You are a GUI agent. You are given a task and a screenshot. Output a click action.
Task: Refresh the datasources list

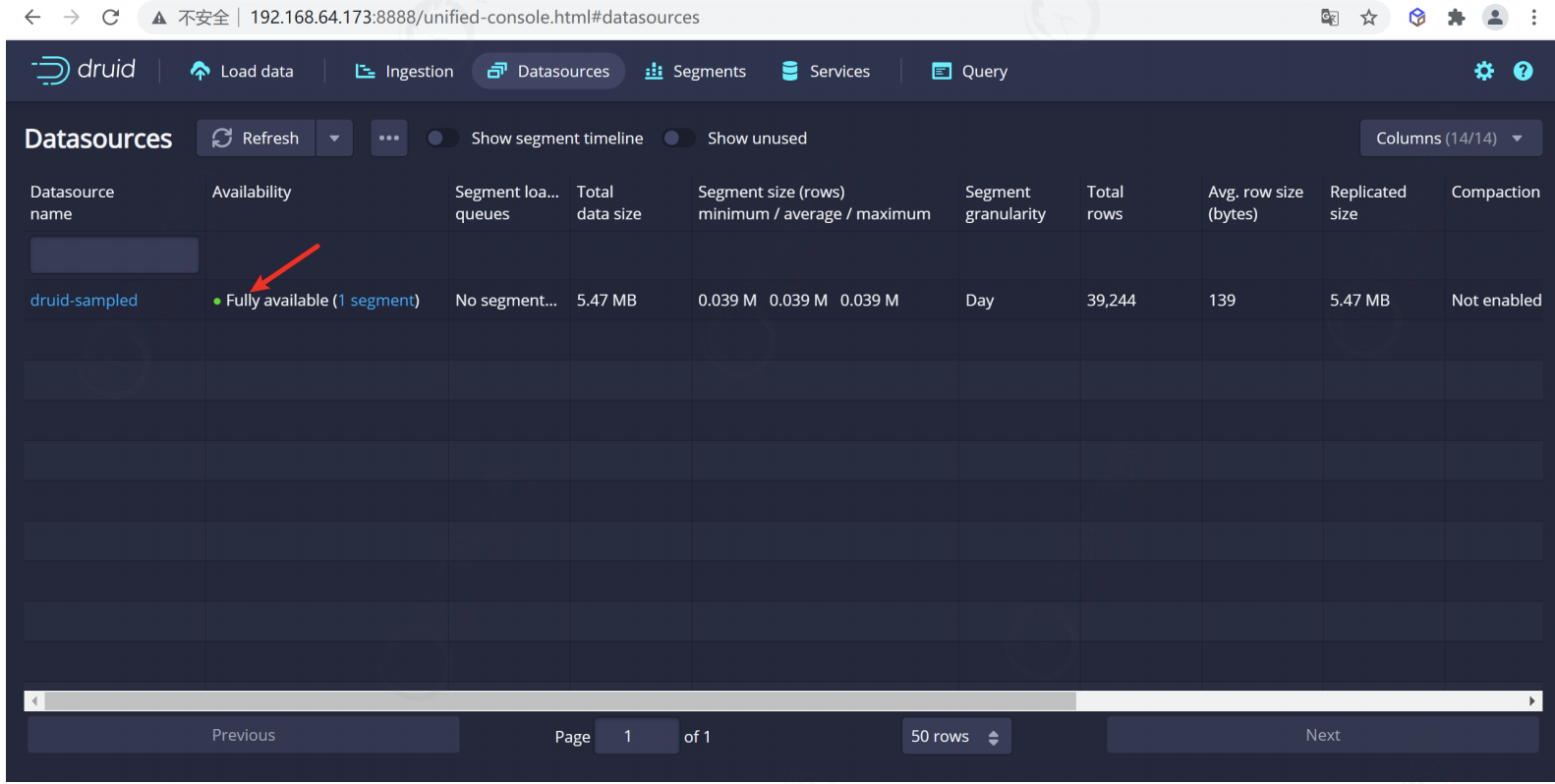tap(256, 139)
